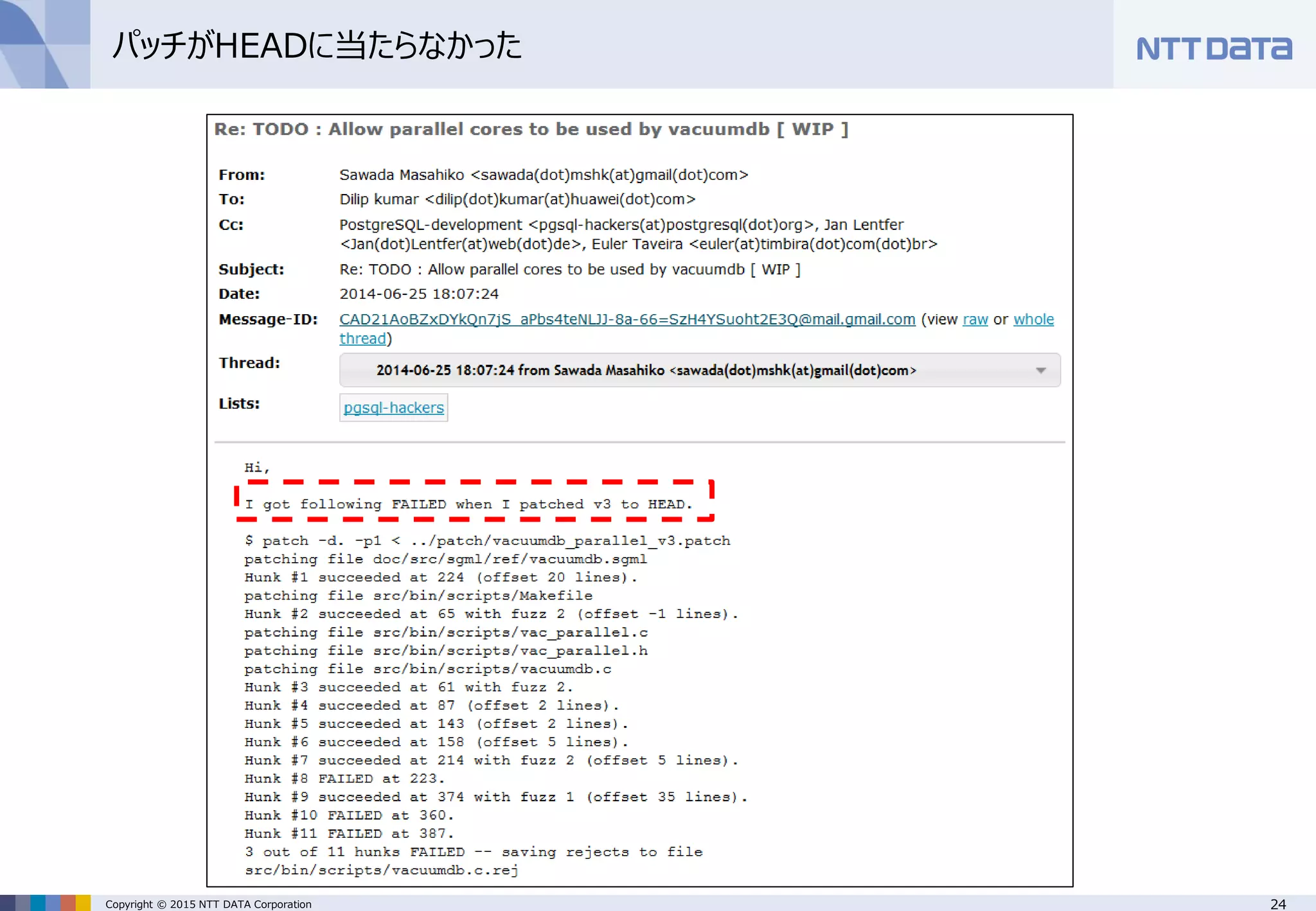The height and width of the screenshot is (911, 1316).
Task: Open the 'whole' thread link
Action: pyautogui.click(x=1033, y=319)
